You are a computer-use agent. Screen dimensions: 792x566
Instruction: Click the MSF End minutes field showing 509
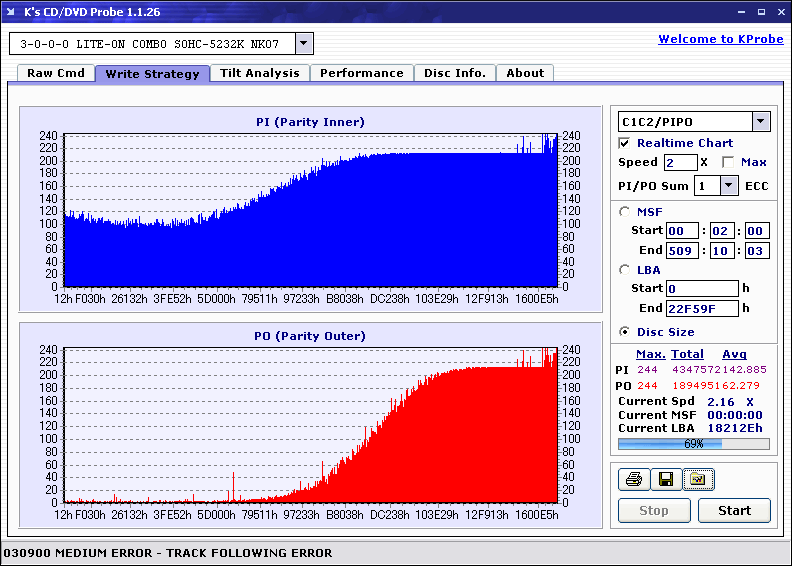click(682, 250)
